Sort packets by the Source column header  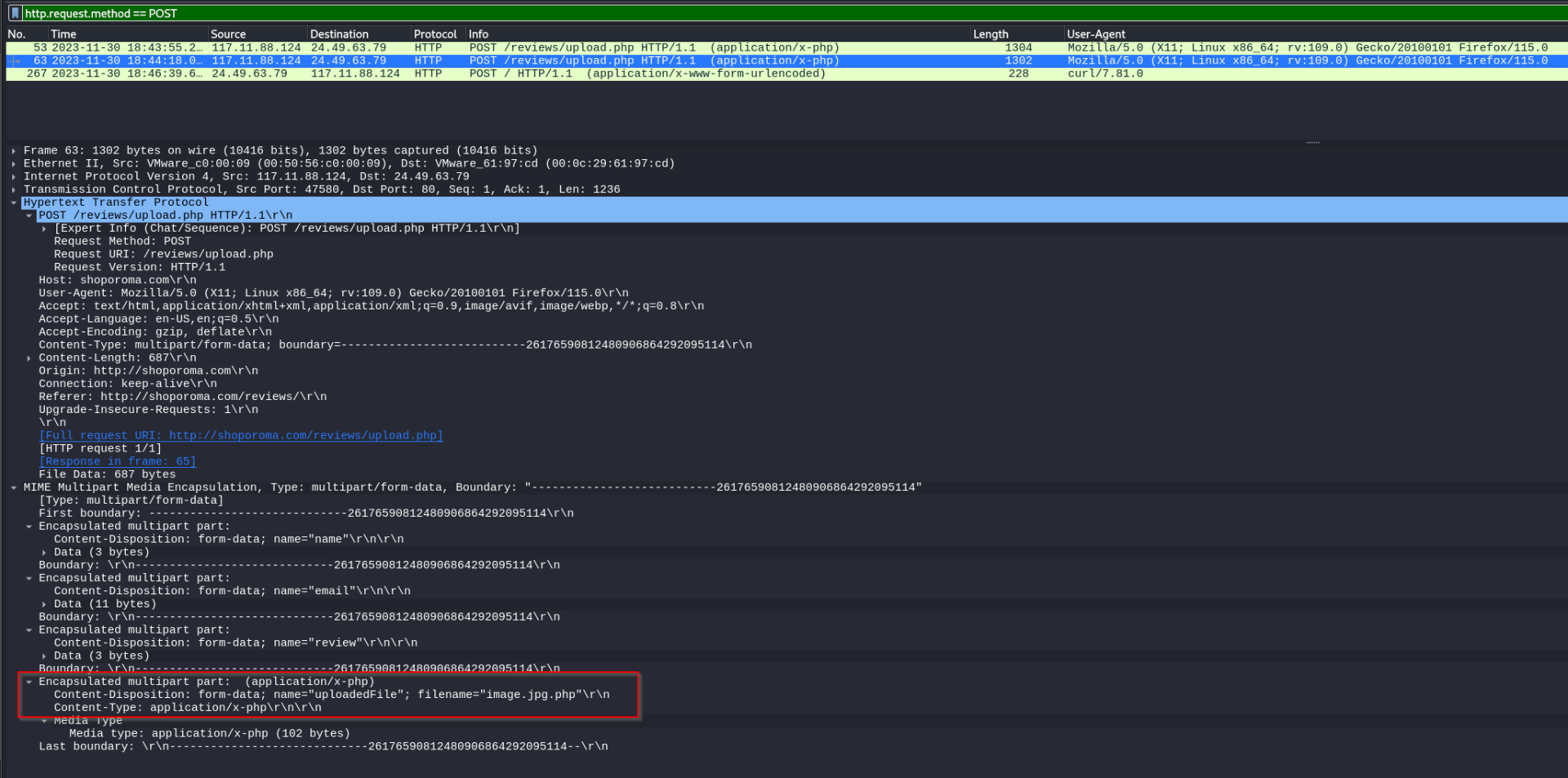point(228,34)
